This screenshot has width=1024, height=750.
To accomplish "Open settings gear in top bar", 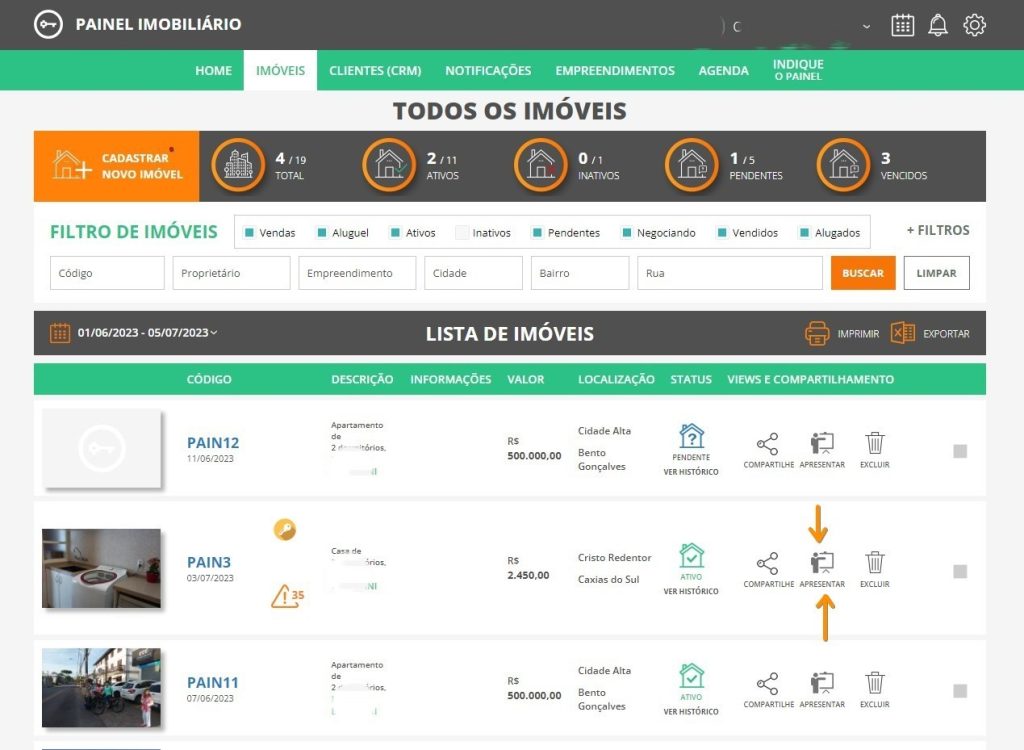I will [x=974, y=25].
